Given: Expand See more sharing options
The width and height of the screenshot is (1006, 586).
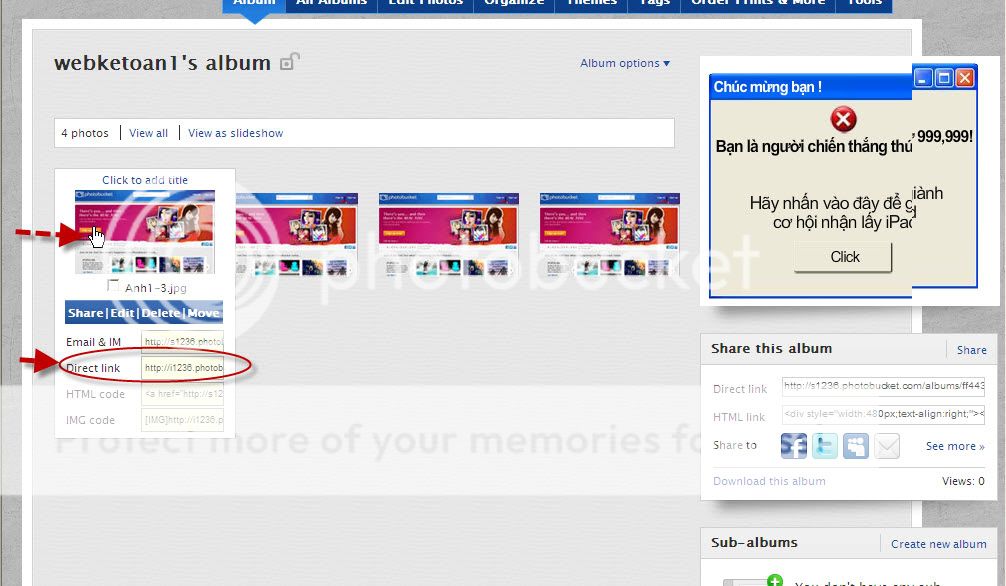Looking at the screenshot, I should pos(954,446).
